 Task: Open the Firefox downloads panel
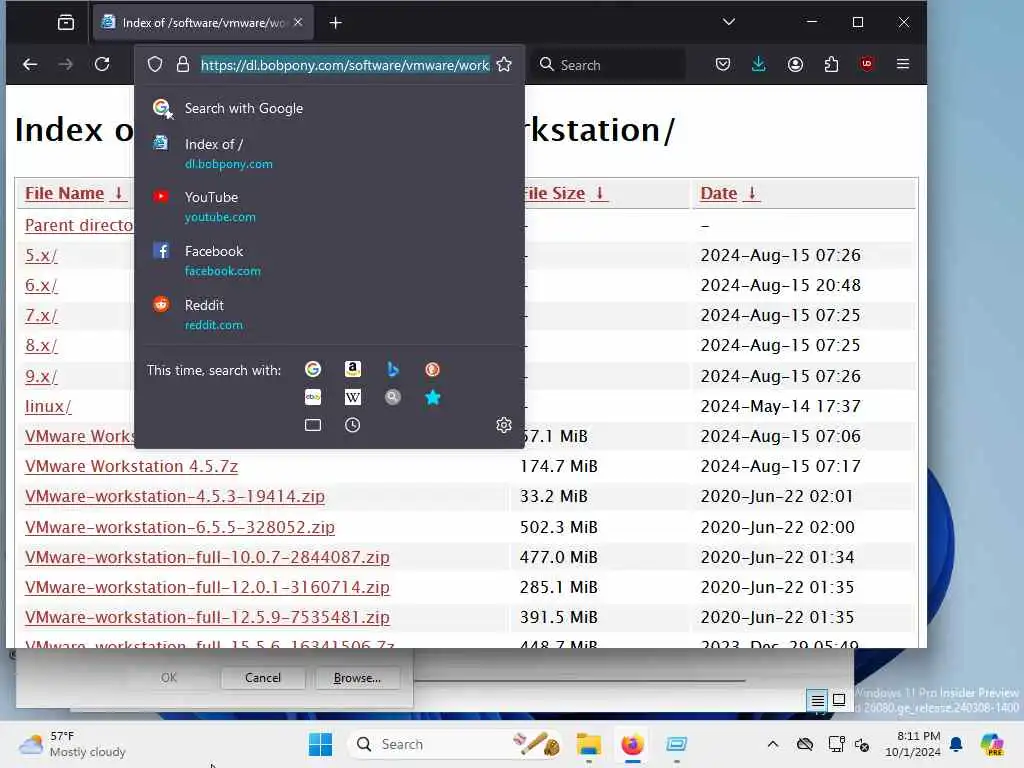[x=759, y=64]
